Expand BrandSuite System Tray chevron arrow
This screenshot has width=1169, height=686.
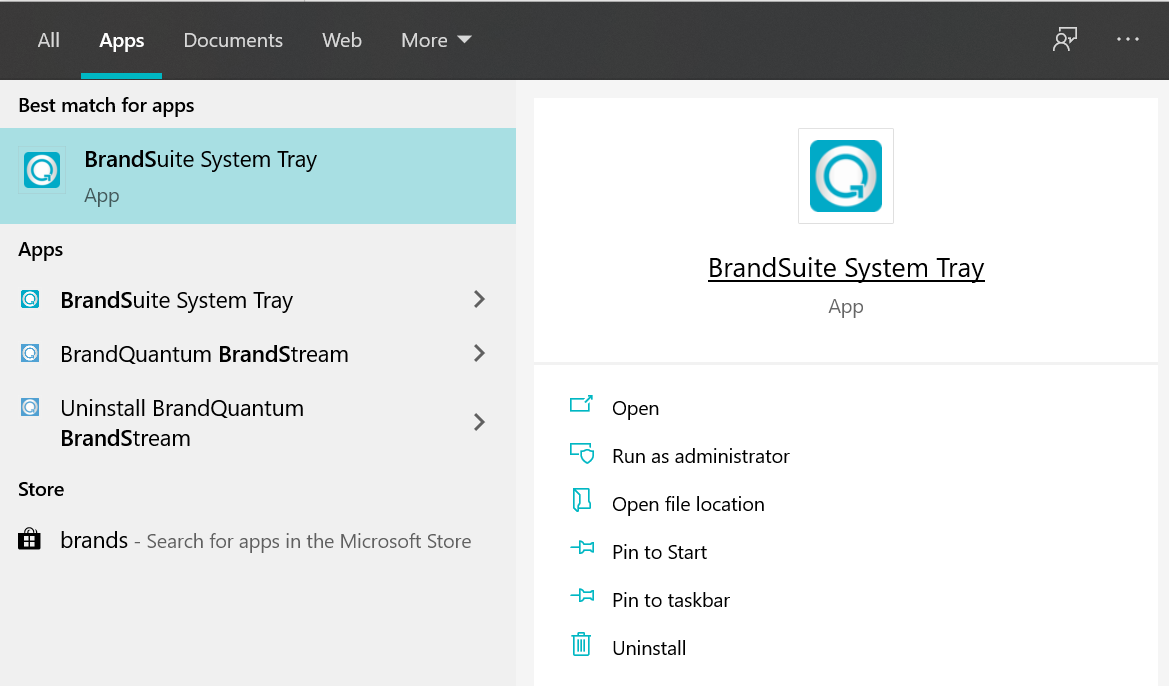[x=479, y=299]
